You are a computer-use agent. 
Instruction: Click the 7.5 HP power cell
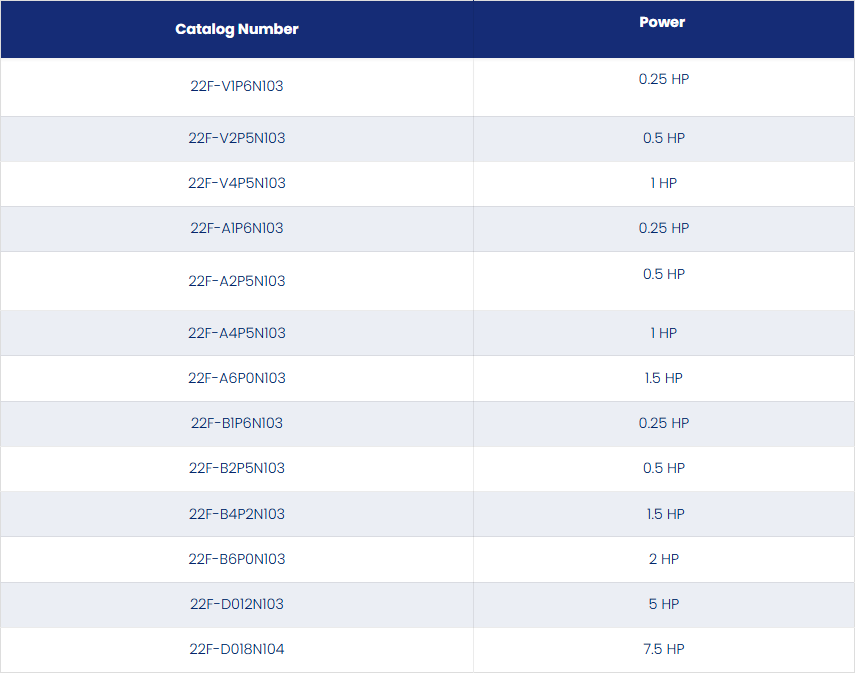click(x=664, y=649)
